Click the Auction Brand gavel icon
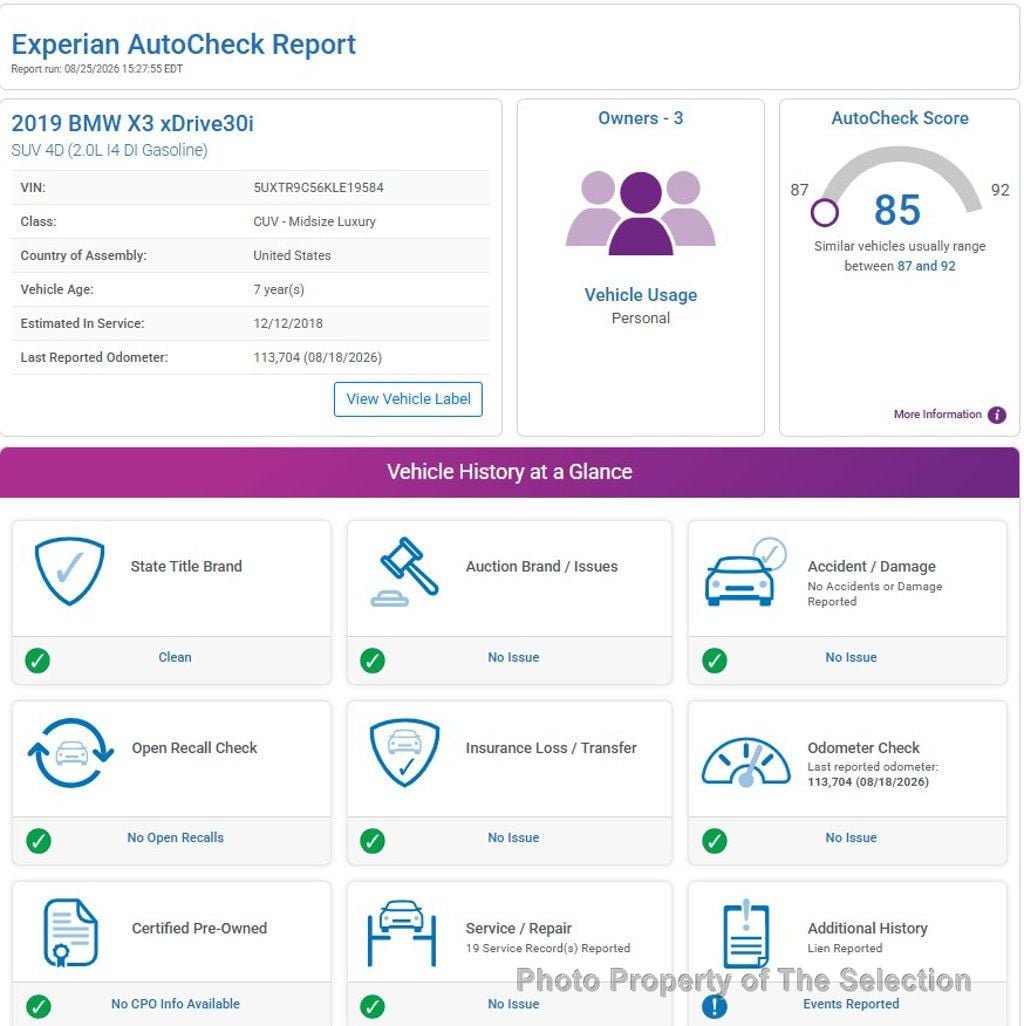Viewport: 1024px width, 1026px height. click(404, 572)
